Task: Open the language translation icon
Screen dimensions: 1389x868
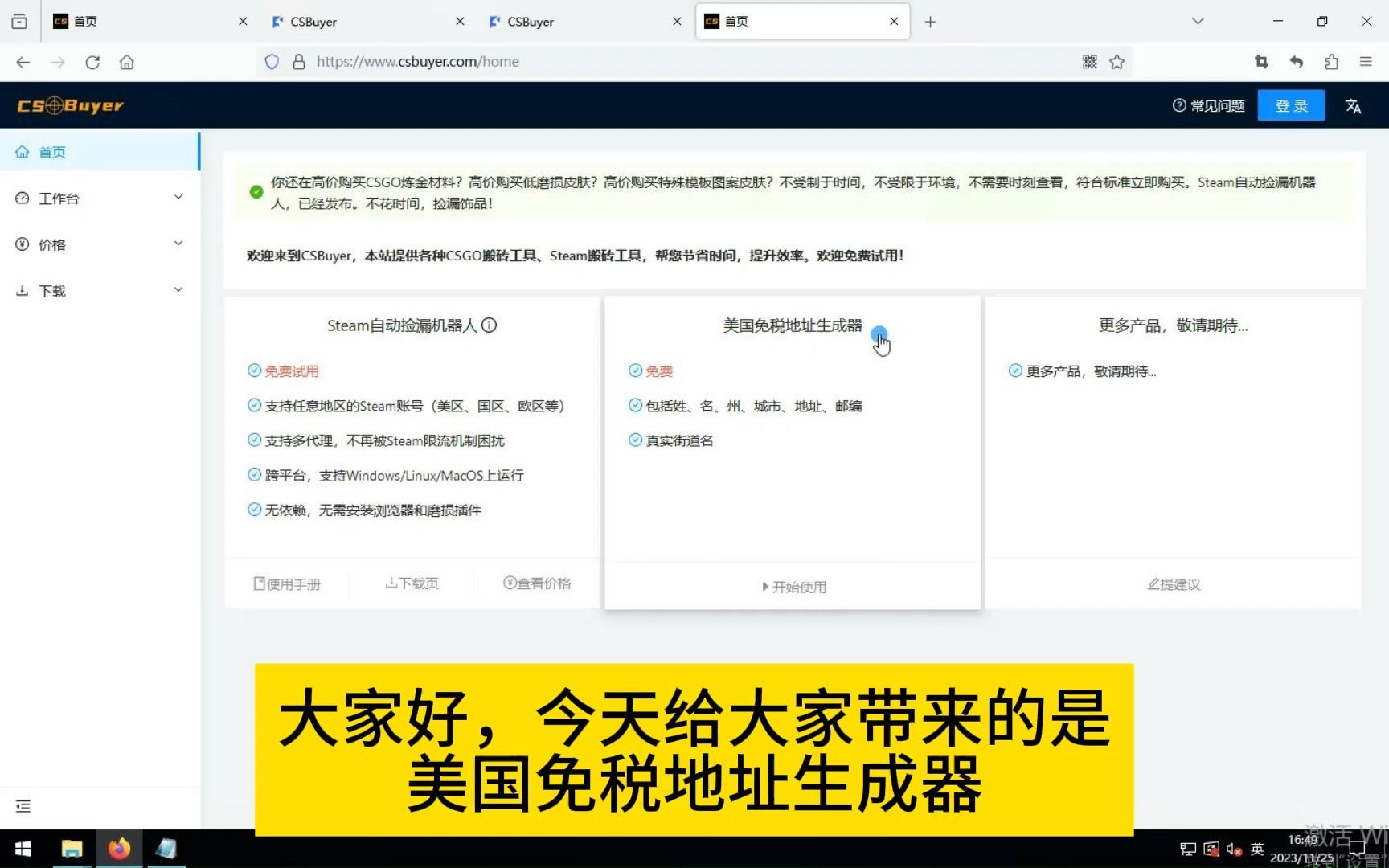Action: coord(1353,105)
